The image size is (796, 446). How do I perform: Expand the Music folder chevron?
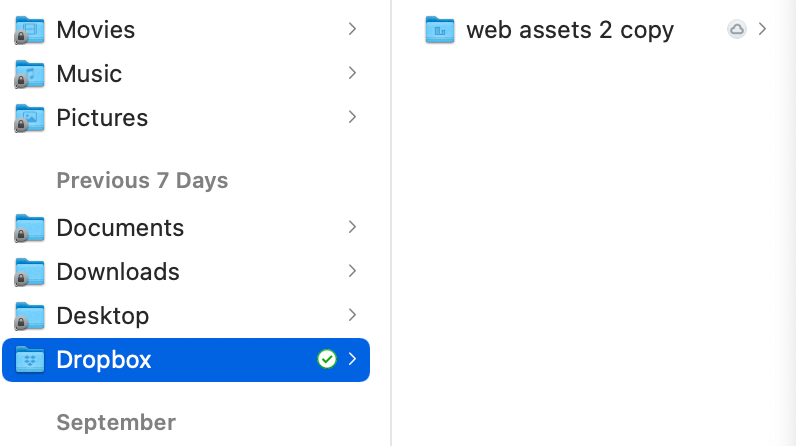[352, 73]
